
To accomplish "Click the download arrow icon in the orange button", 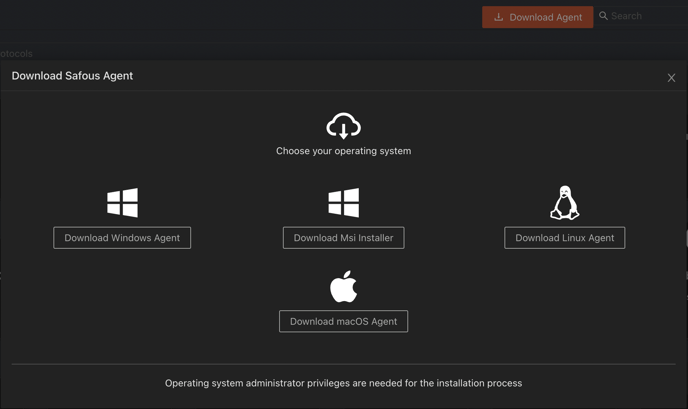I will (499, 17).
